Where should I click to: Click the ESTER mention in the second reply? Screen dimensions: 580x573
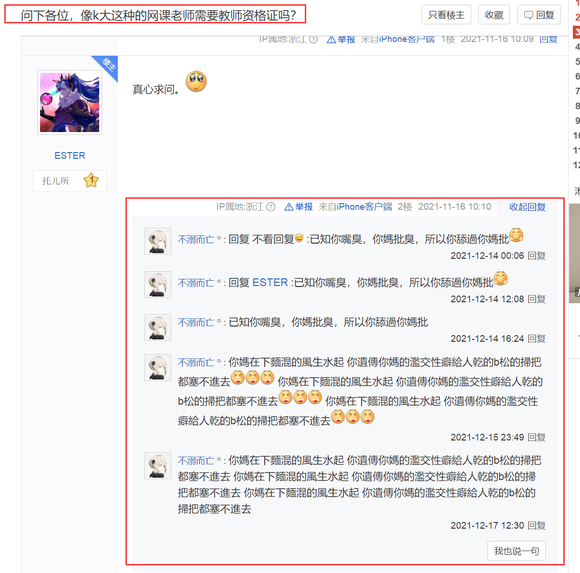(270, 283)
